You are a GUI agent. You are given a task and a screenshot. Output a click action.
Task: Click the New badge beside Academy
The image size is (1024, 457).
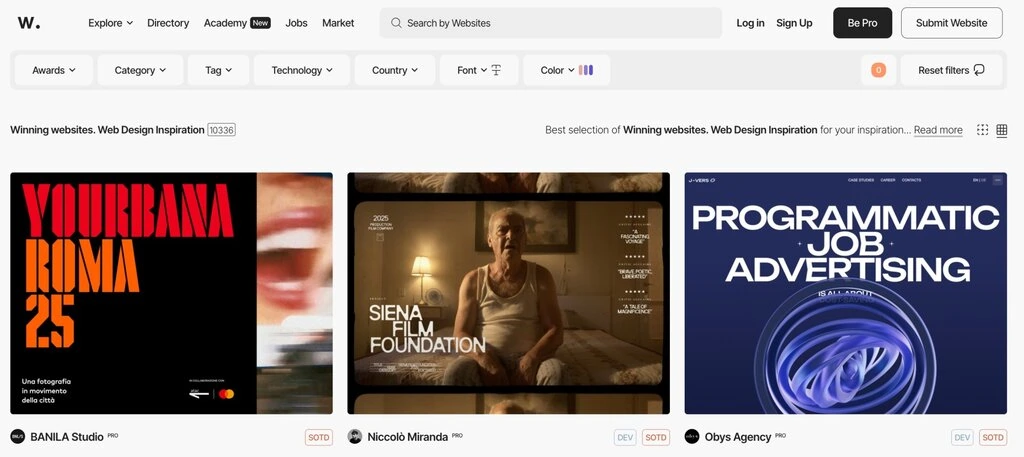pyautogui.click(x=260, y=23)
